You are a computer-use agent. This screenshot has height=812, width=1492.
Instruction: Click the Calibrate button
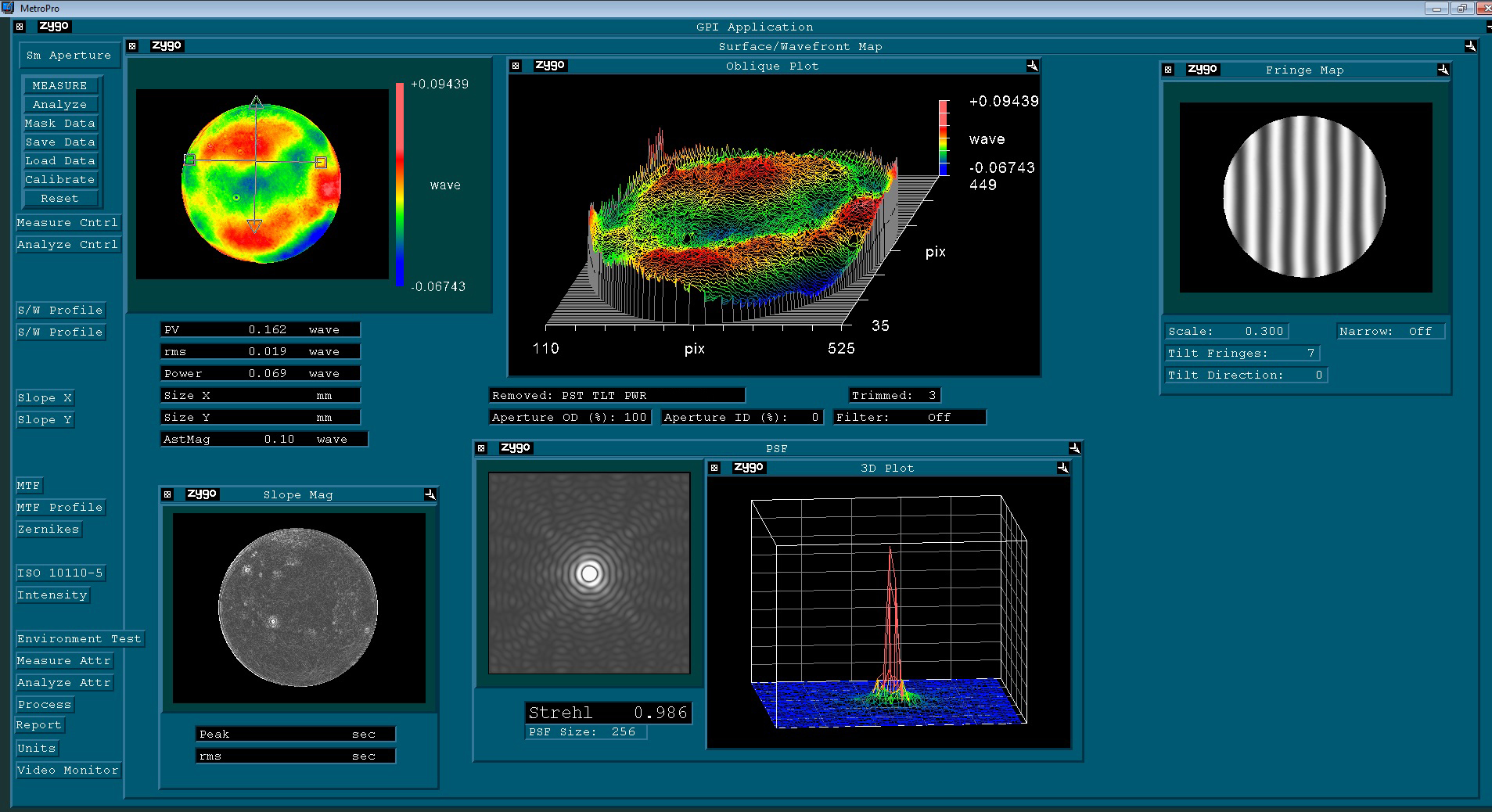point(60,179)
